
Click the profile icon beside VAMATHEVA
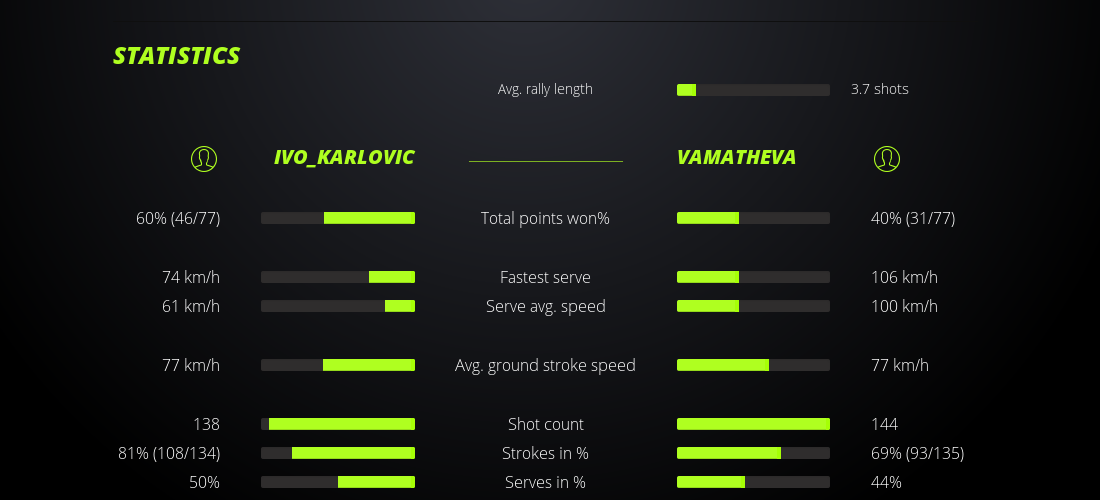click(x=887, y=158)
